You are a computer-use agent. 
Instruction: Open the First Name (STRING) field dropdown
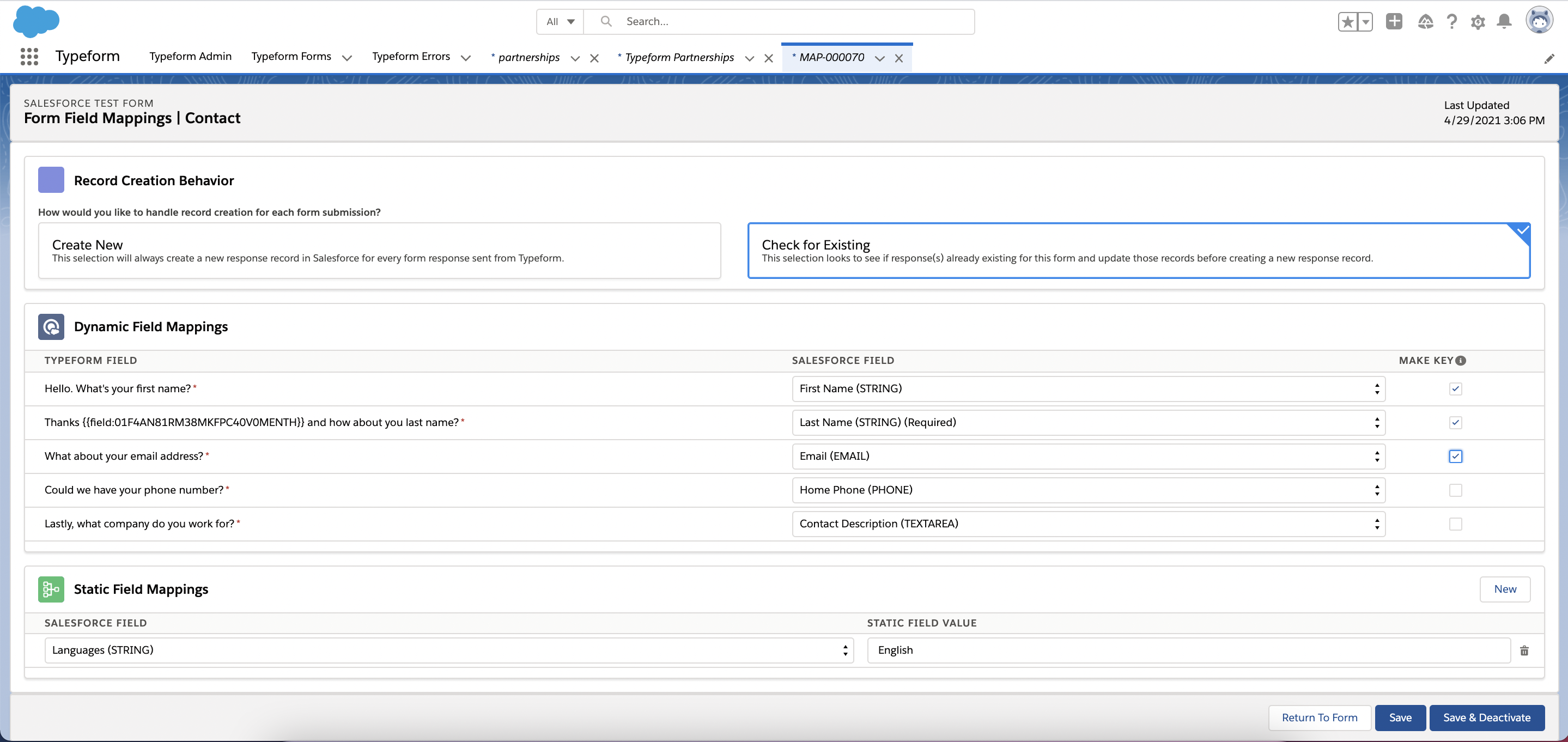tap(1089, 389)
